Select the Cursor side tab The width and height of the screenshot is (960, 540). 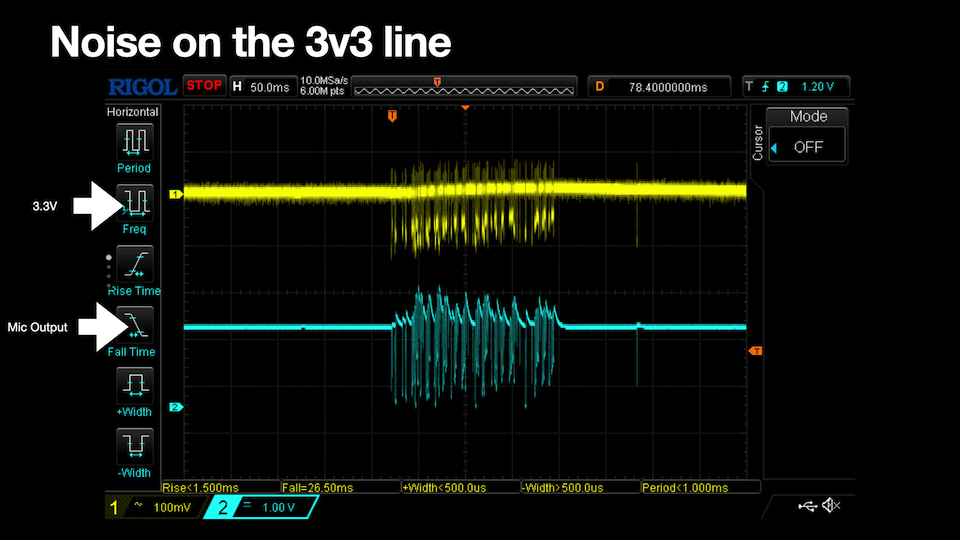point(757,142)
